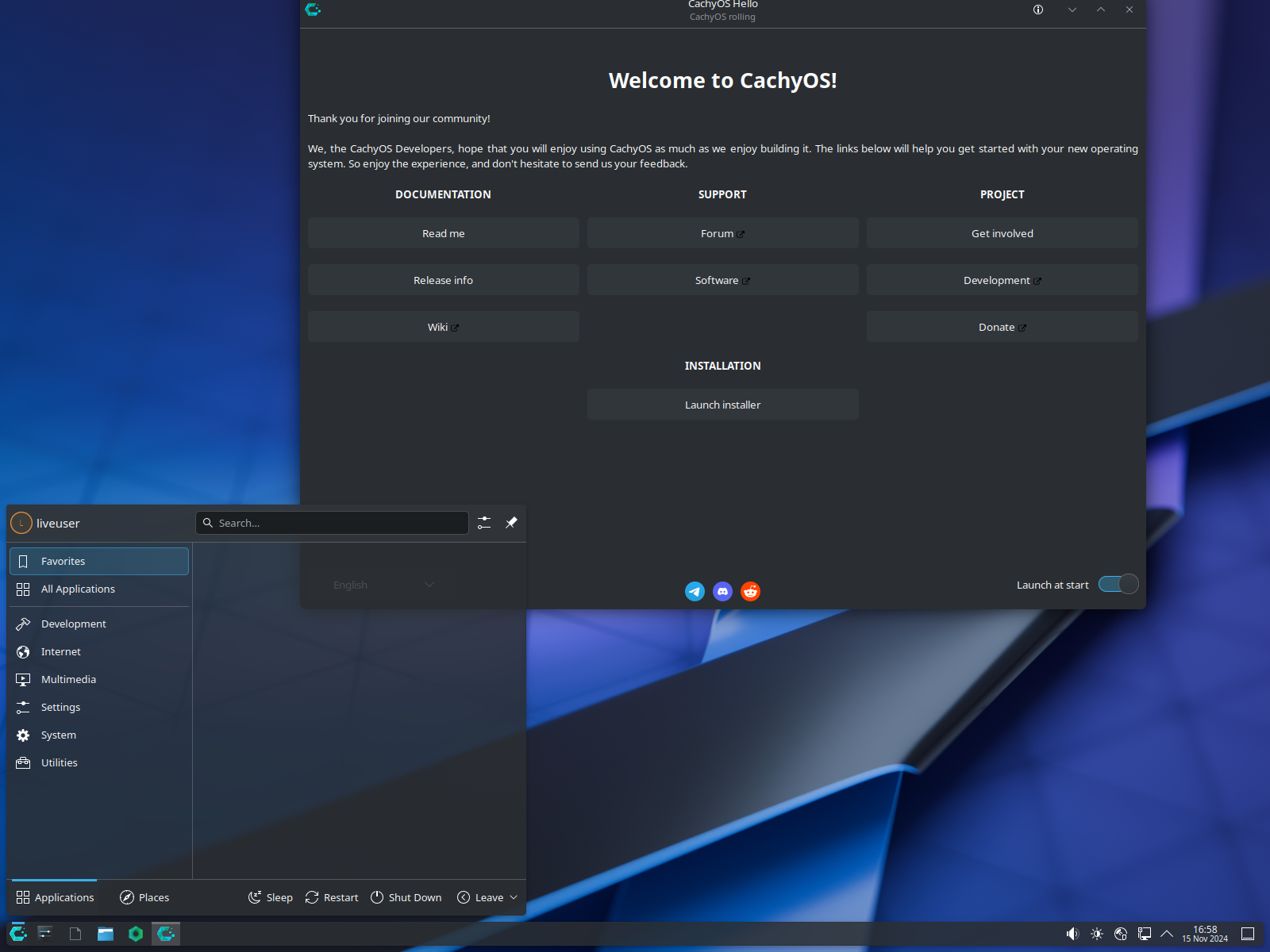The width and height of the screenshot is (1270, 952).
Task: Open launcher configure sliders icon
Action: (x=484, y=523)
